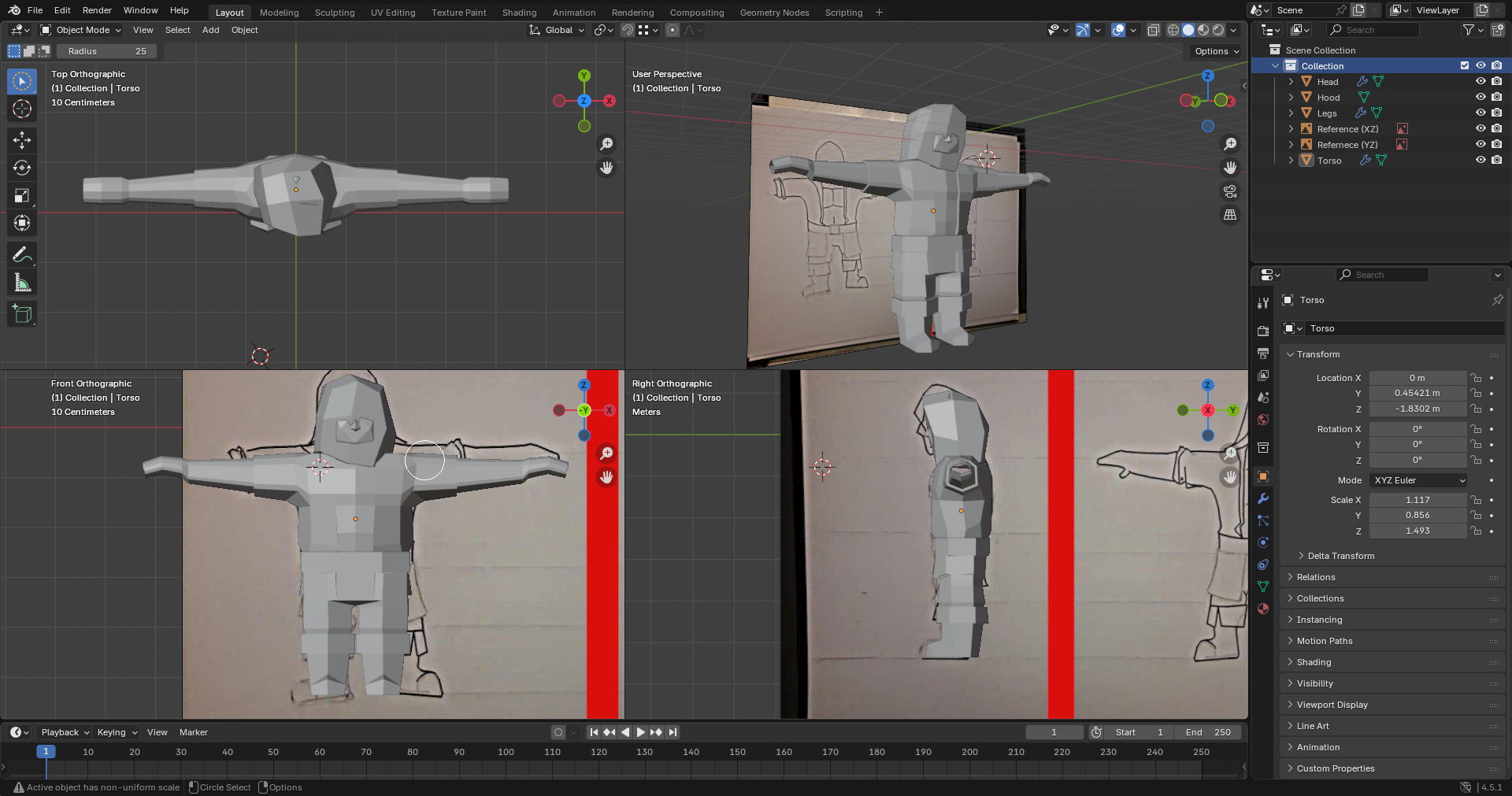
Task: Switch to the Modeling workspace tab
Action: point(280,13)
